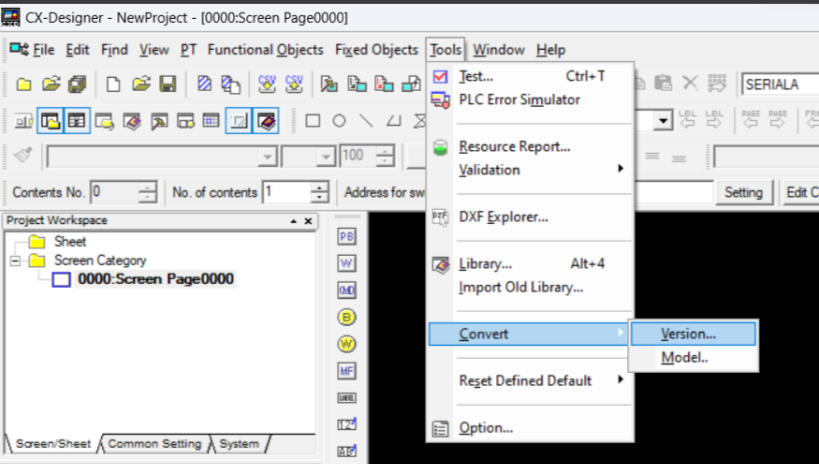Toggle the highlighted button left of purple book
Viewport: 819px width, 464px height.
click(239, 121)
